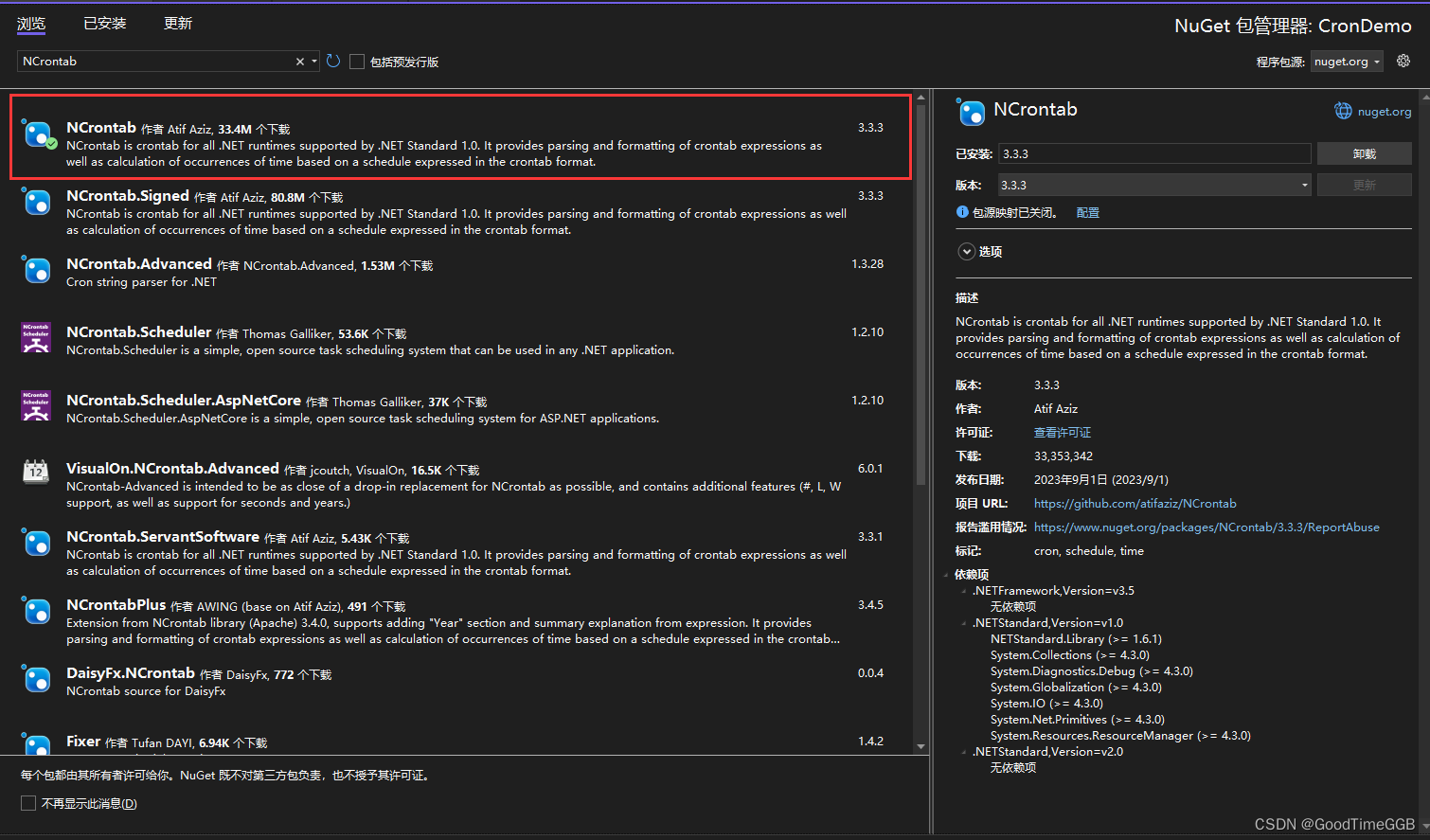
Task: Click the NCrontab.ServantSoftware package icon
Action: click(36, 543)
